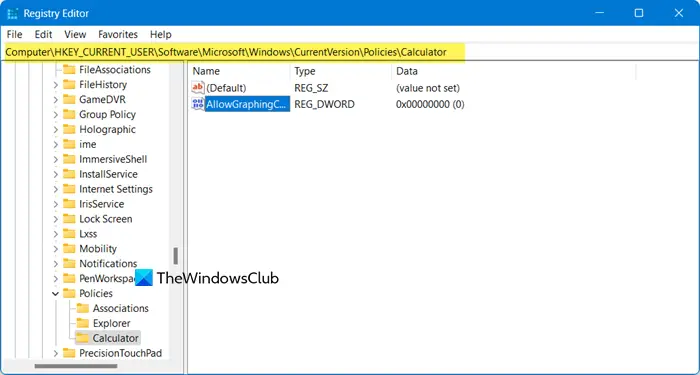Viewport: 700px width, 375px height.
Task: Click the IrisService folder icon
Action: 69,204
